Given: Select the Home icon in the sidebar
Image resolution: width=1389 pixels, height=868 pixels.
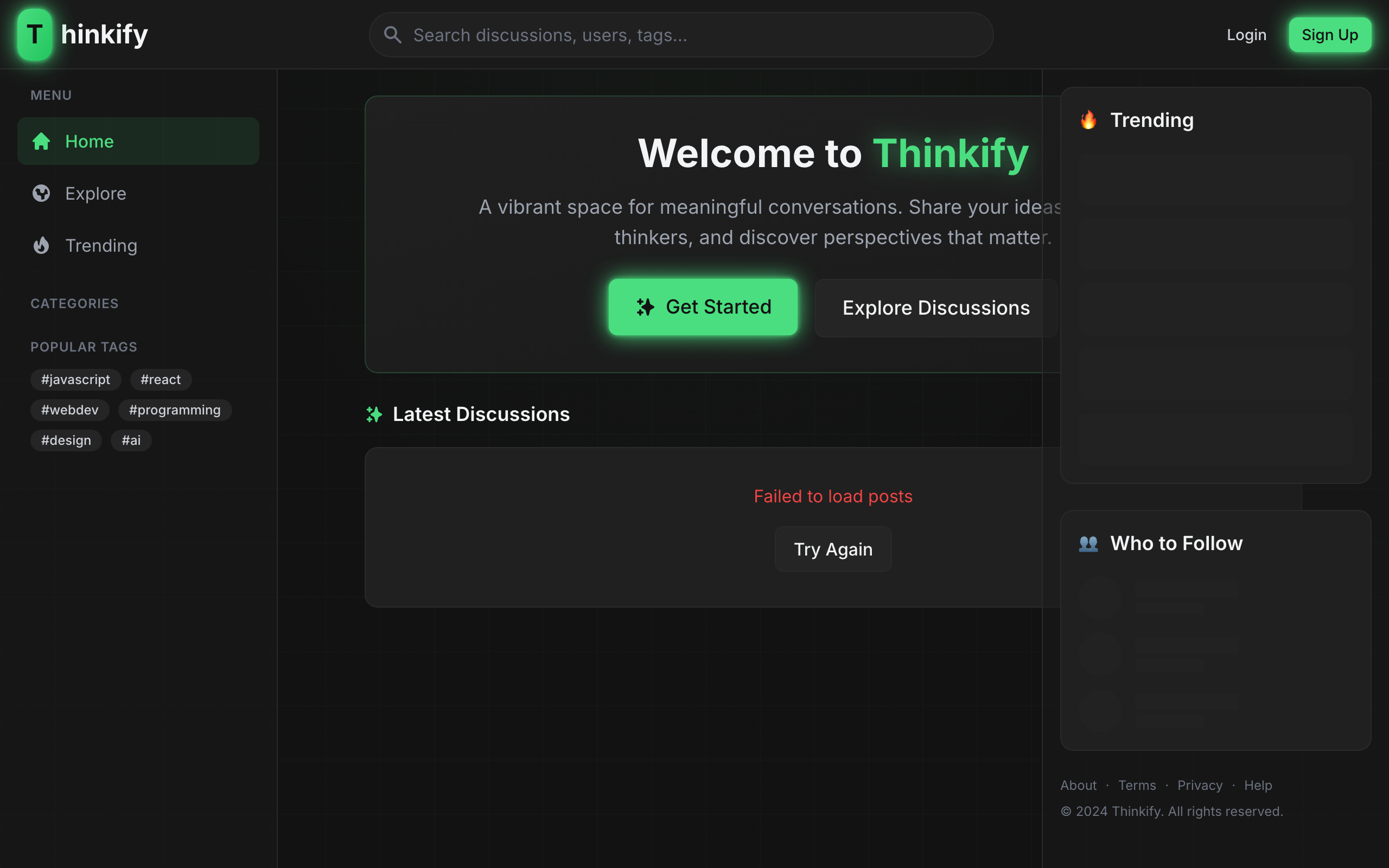Looking at the screenshot, I should pyautogui.click(x=41, y=141).
